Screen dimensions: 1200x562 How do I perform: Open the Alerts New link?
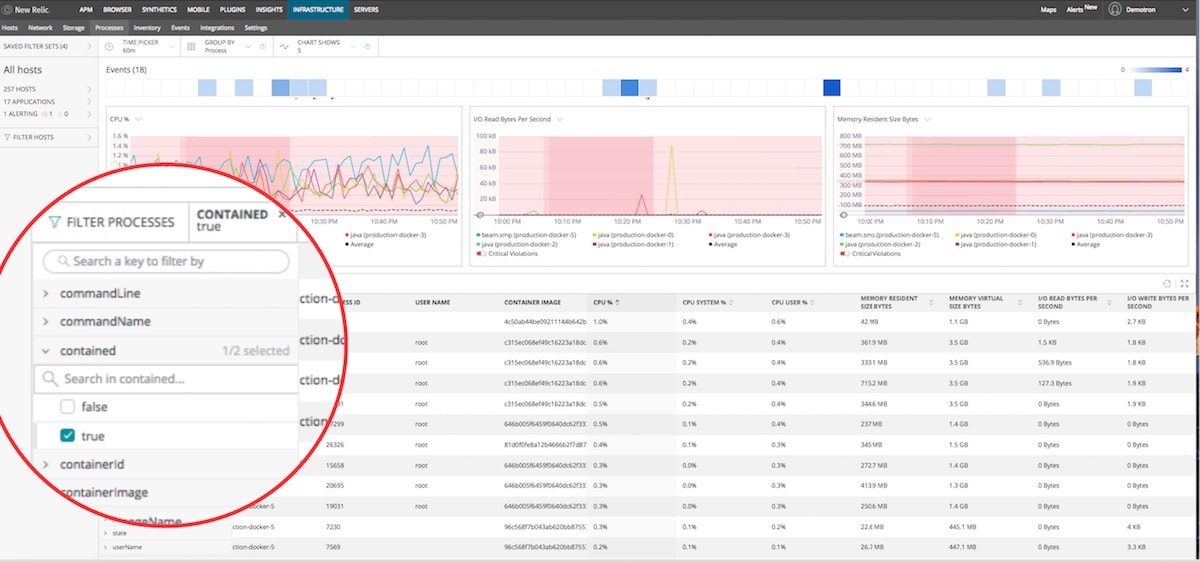(1084, 8)
